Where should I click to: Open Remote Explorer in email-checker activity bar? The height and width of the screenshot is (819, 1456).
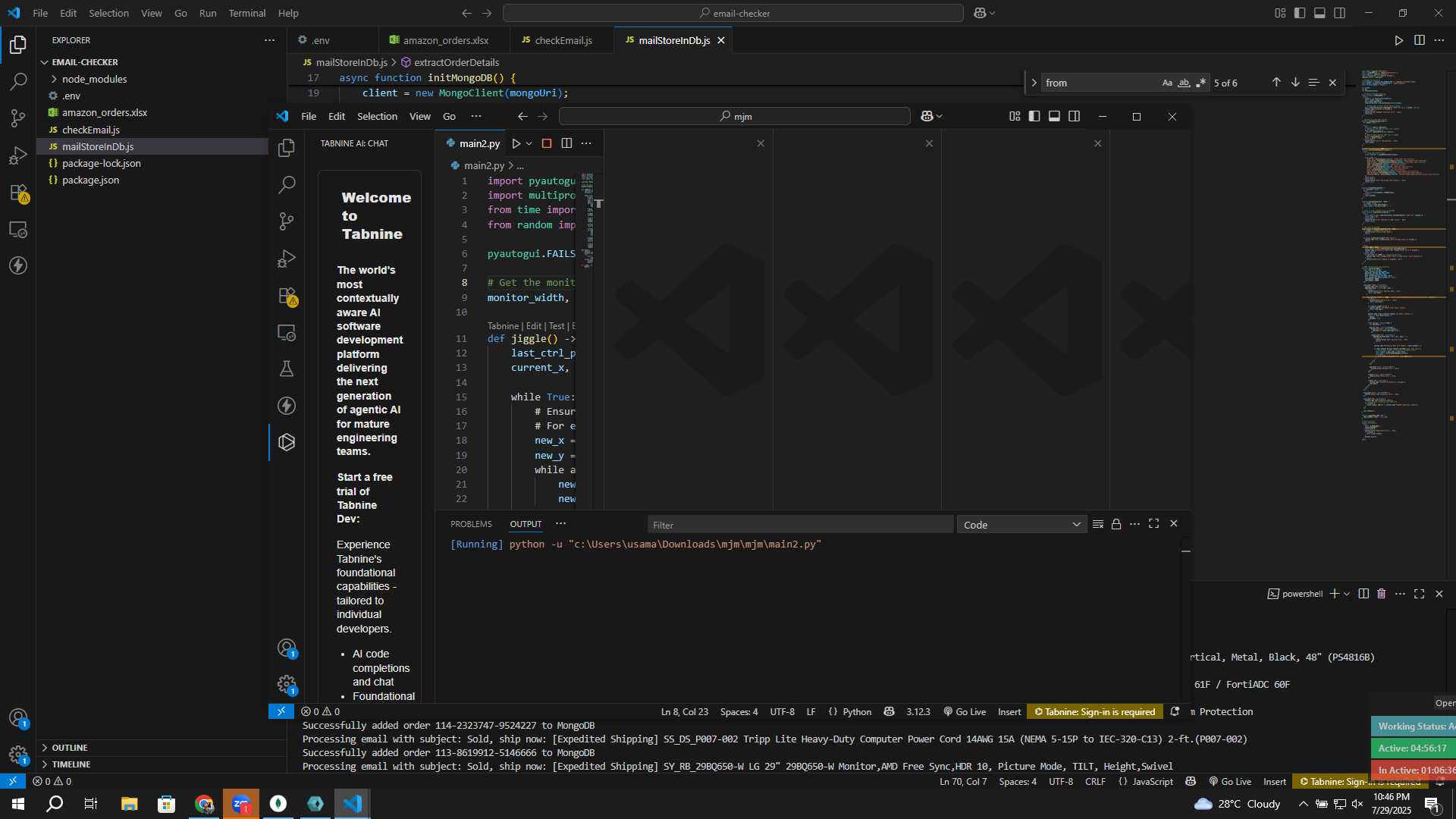click(x=18, y=229)
